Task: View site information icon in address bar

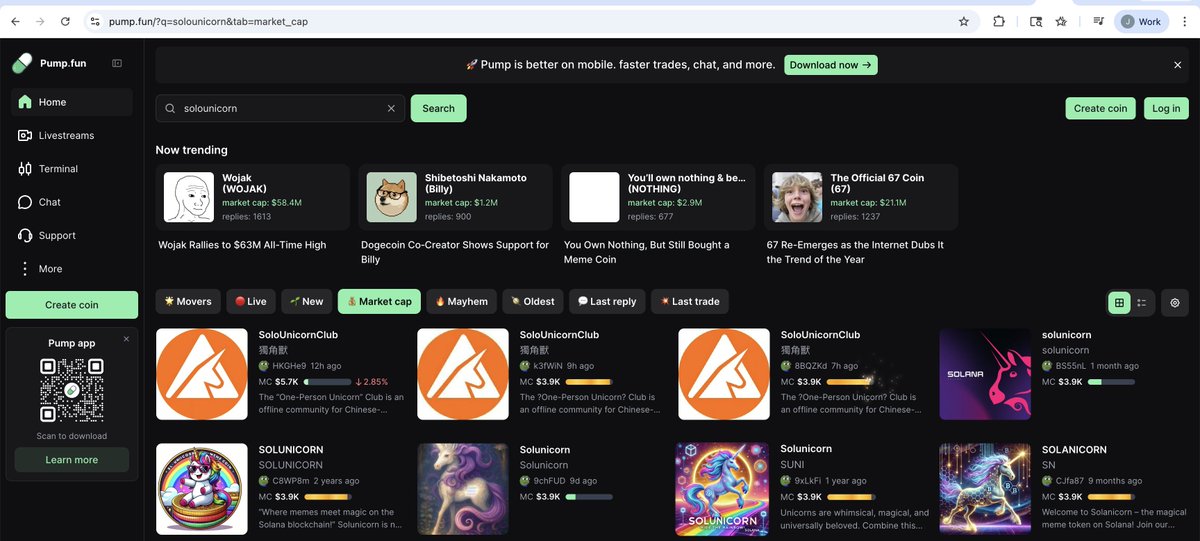Action: point(95,21)
